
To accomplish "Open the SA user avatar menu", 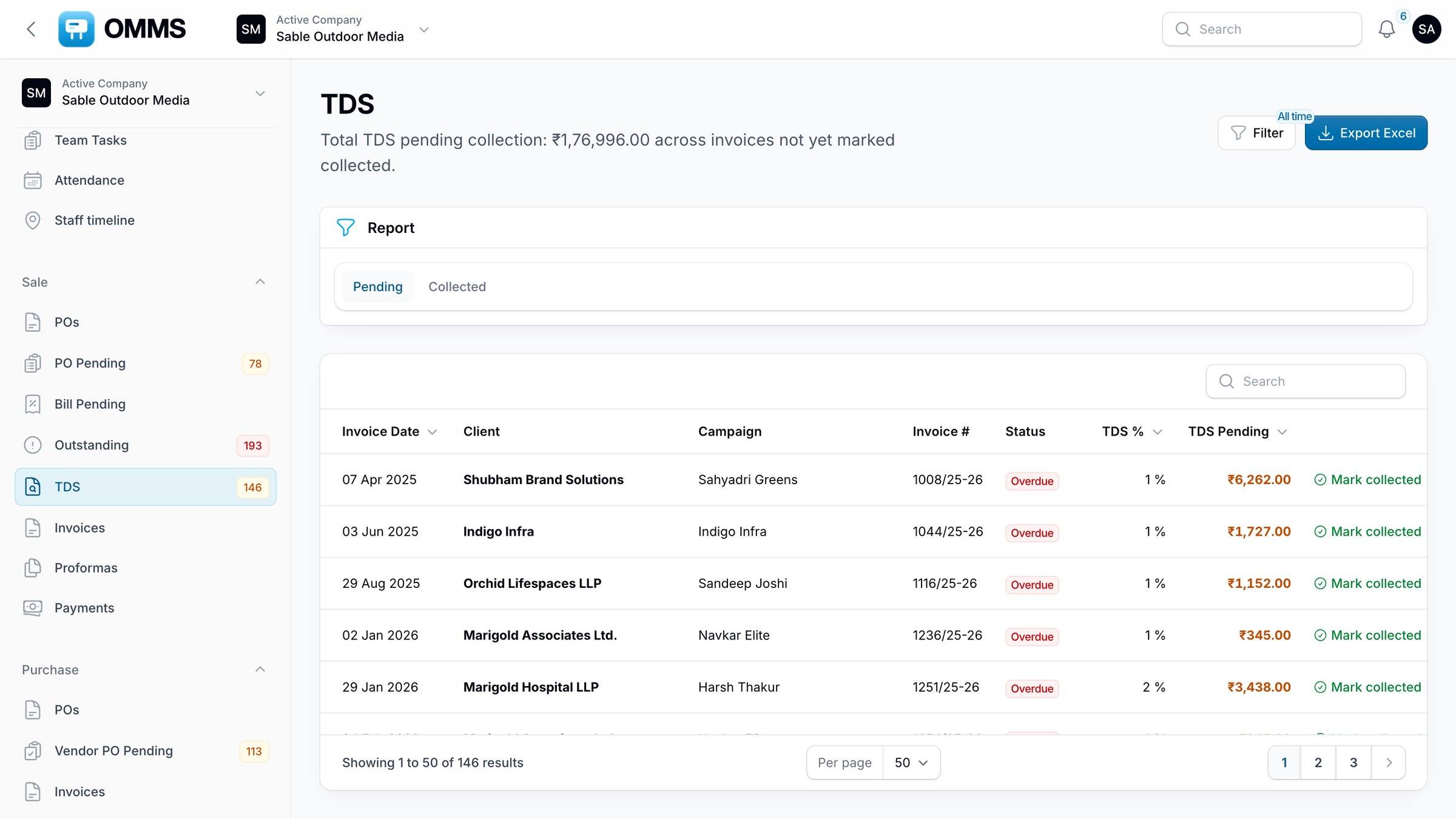I will pos(1427,29).
